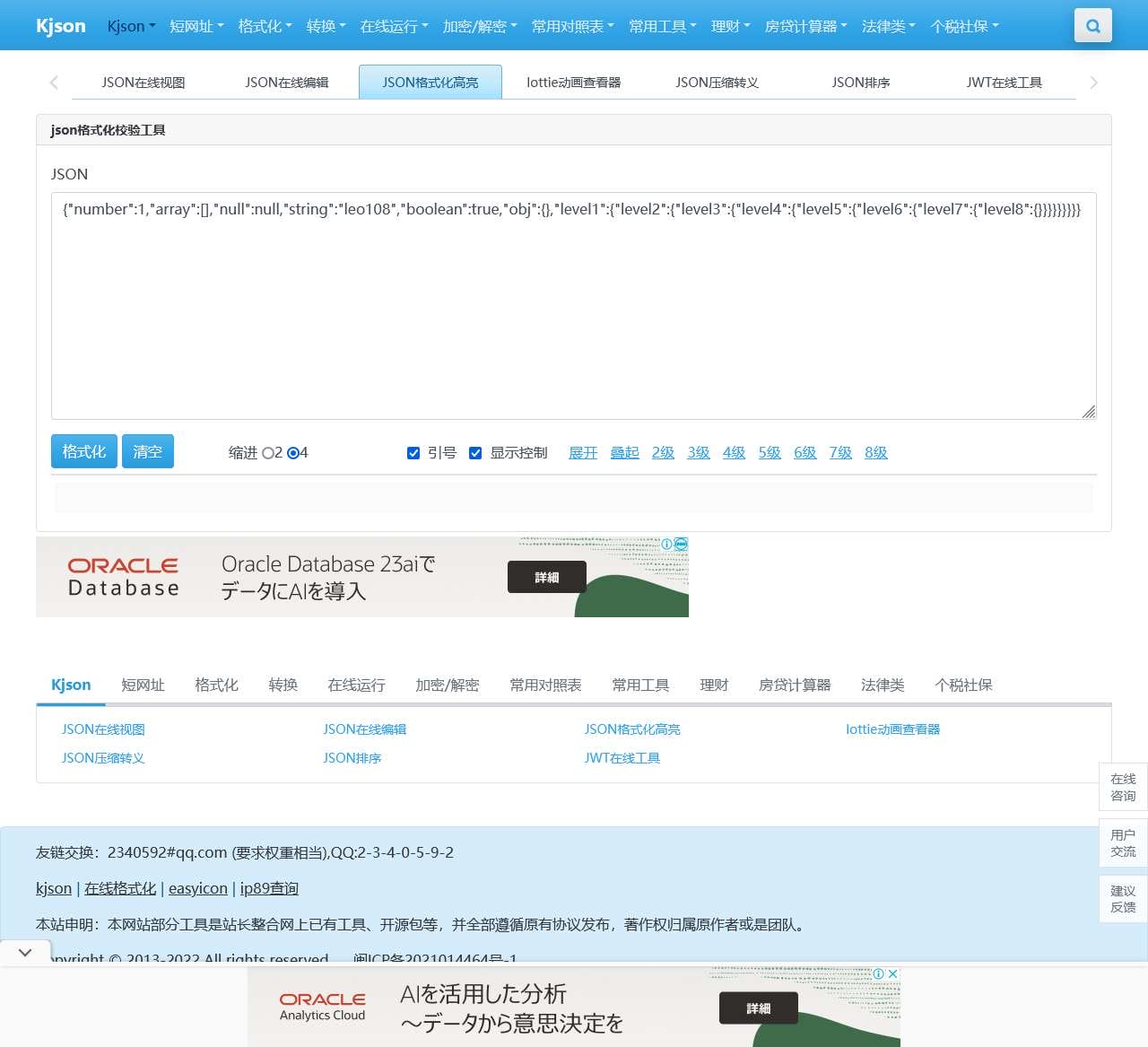
Task: Open JSON排序 link in lower list
Action: (x=352, y=758)
